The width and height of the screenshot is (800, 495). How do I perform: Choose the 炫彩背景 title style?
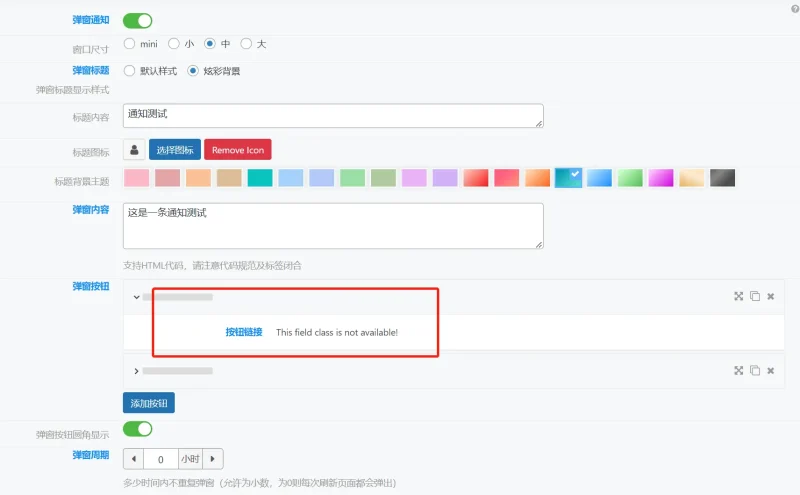point(193,71)
